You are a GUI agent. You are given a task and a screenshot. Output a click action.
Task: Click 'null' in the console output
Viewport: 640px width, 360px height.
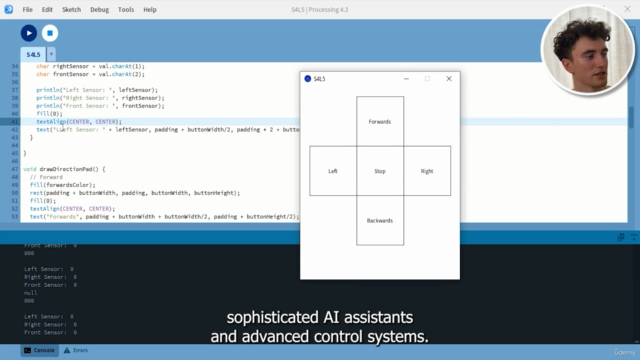(x=31, y=293)
